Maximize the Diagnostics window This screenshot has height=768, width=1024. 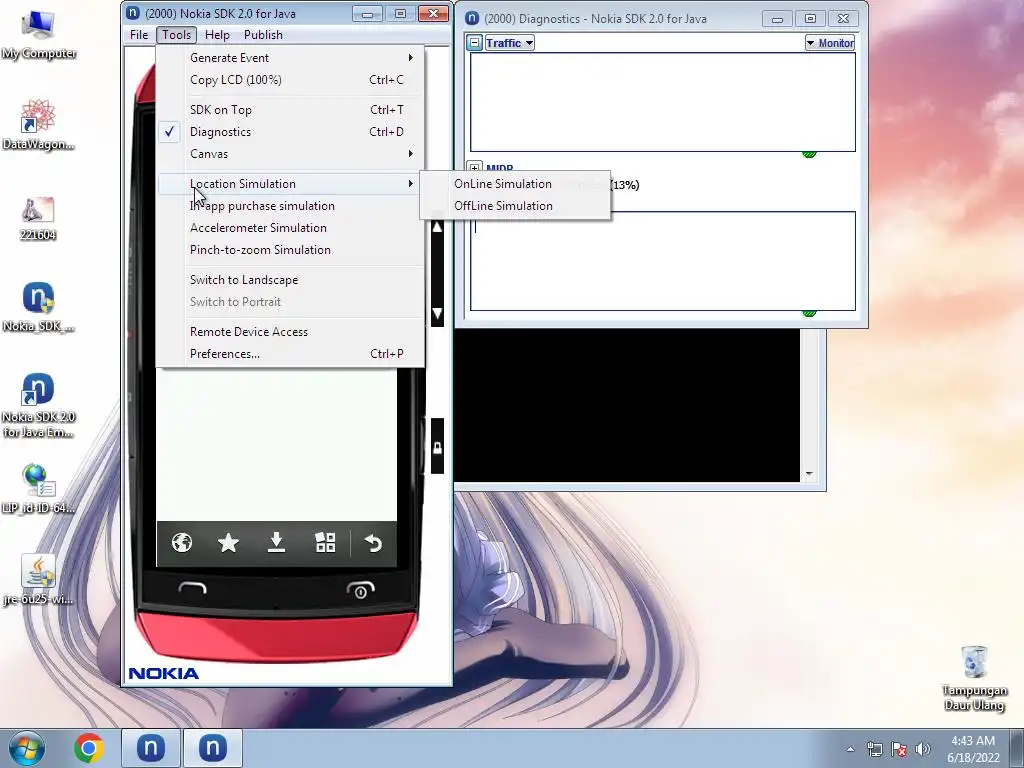(810, 19)
